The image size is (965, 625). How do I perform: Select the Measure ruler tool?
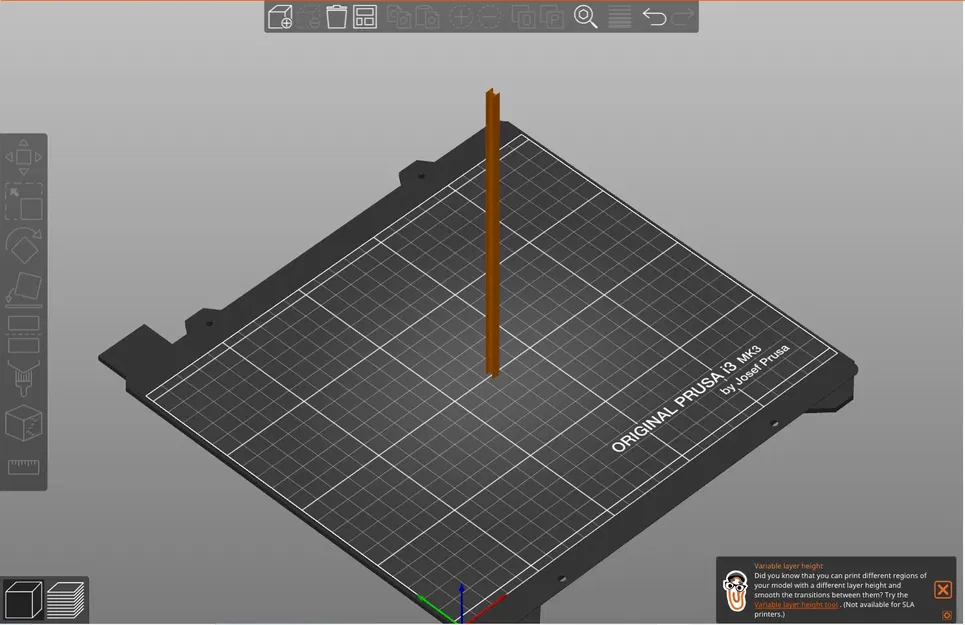23,466
